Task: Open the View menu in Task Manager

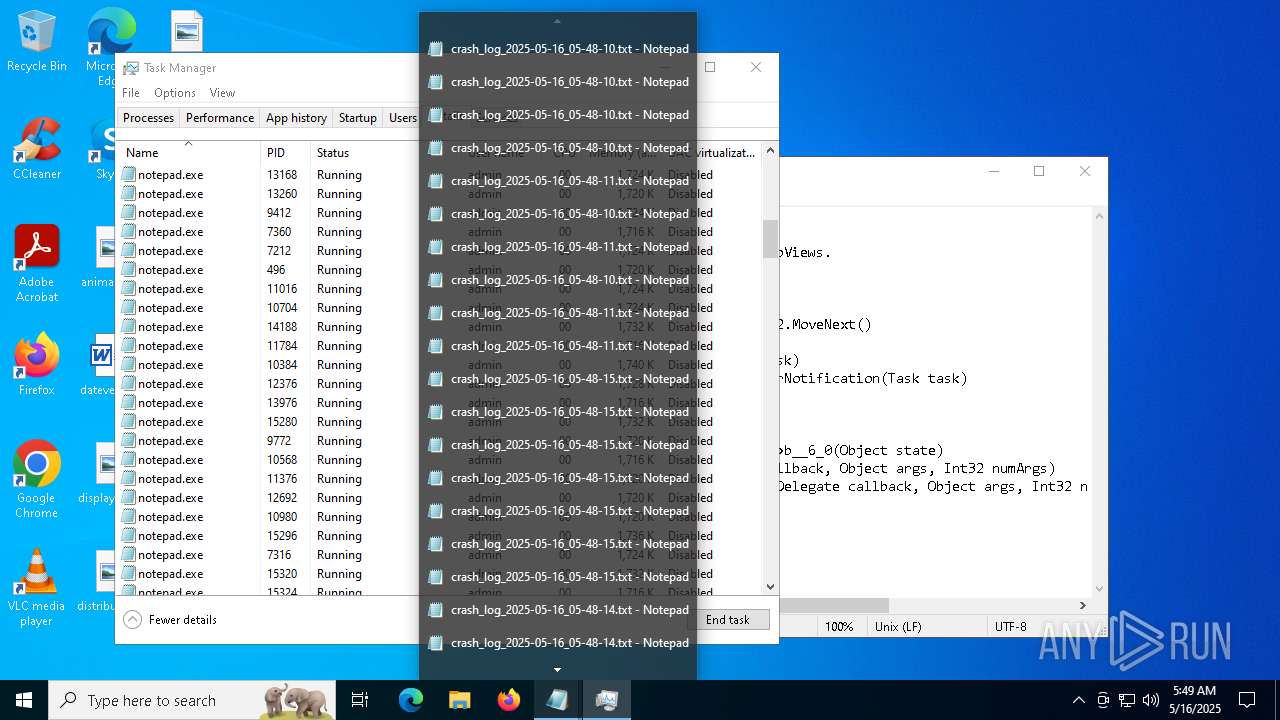Action: tap(222, 93)
